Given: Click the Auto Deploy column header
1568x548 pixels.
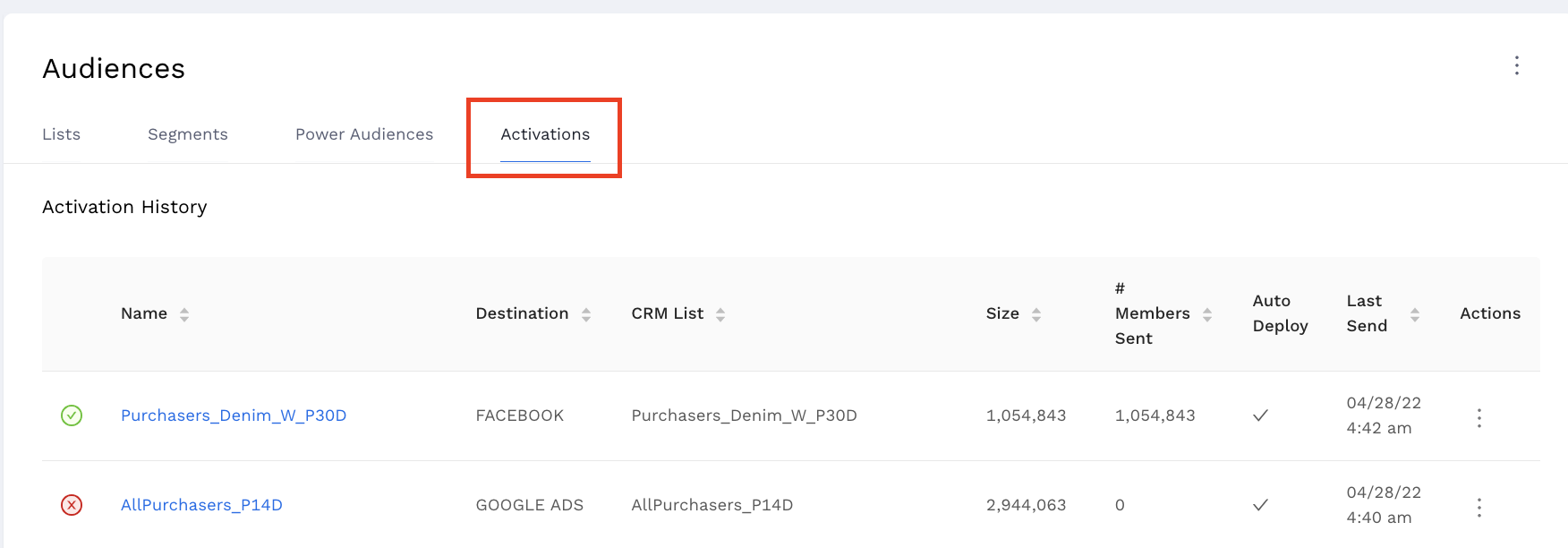Looking at the screenshot, I should tap(1280, 313).
